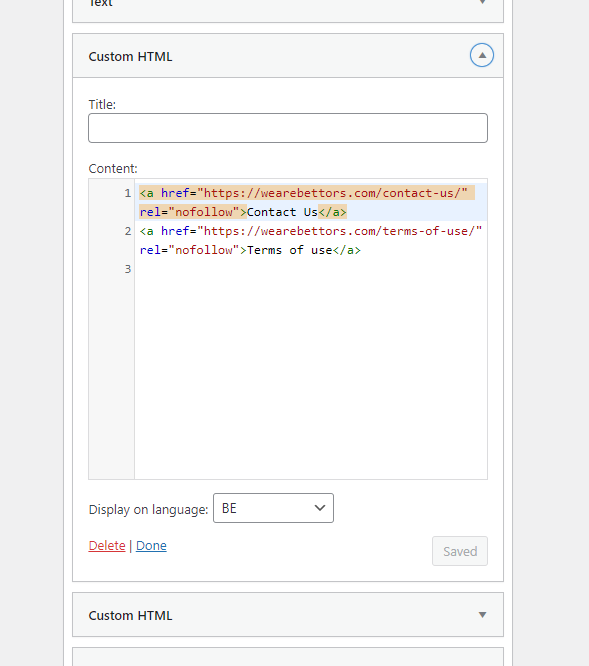The height and width of the screenshot is (666, 589).
Task: Open the Display on language dropdown
Action: coord(273,508)
